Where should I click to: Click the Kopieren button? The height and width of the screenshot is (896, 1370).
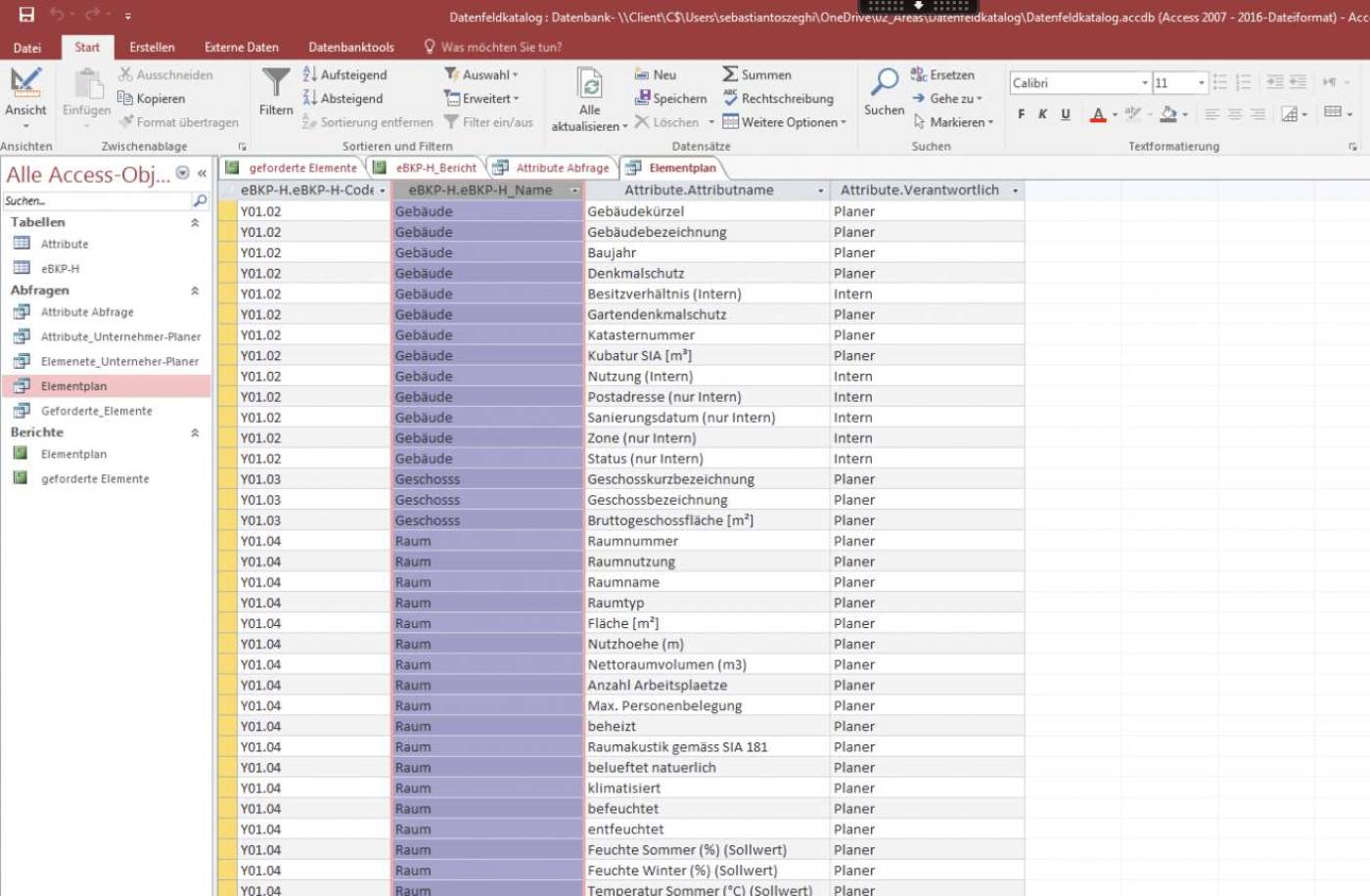[152, 99]
